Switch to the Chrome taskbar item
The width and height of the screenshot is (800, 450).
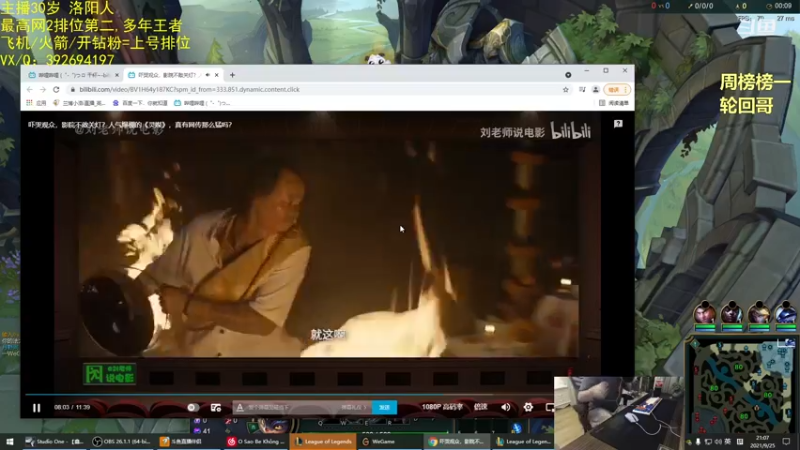tap(456, 441)
